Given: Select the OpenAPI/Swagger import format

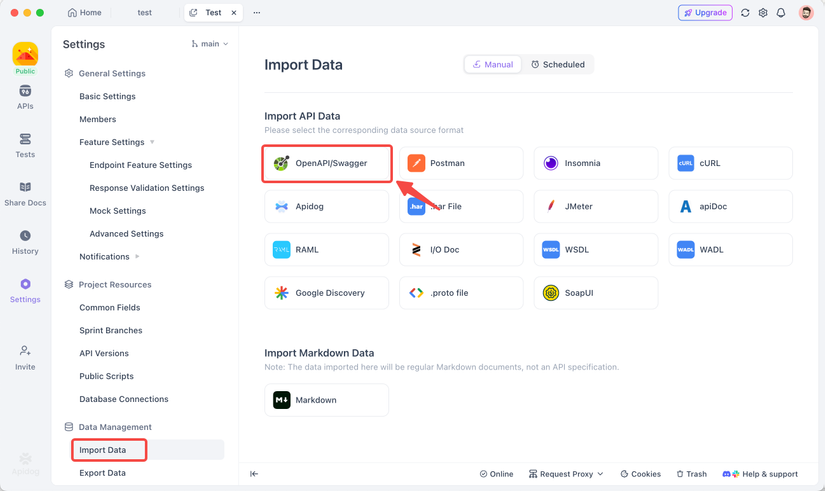Looking at the screenshot, I should (x=327, y=163).
